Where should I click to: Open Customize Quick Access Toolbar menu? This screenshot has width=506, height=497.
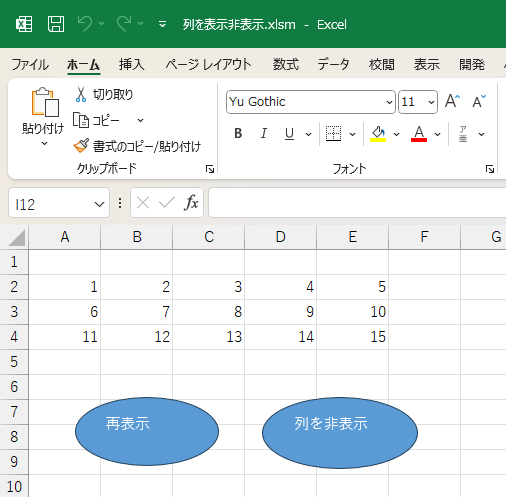click(162, 24)
